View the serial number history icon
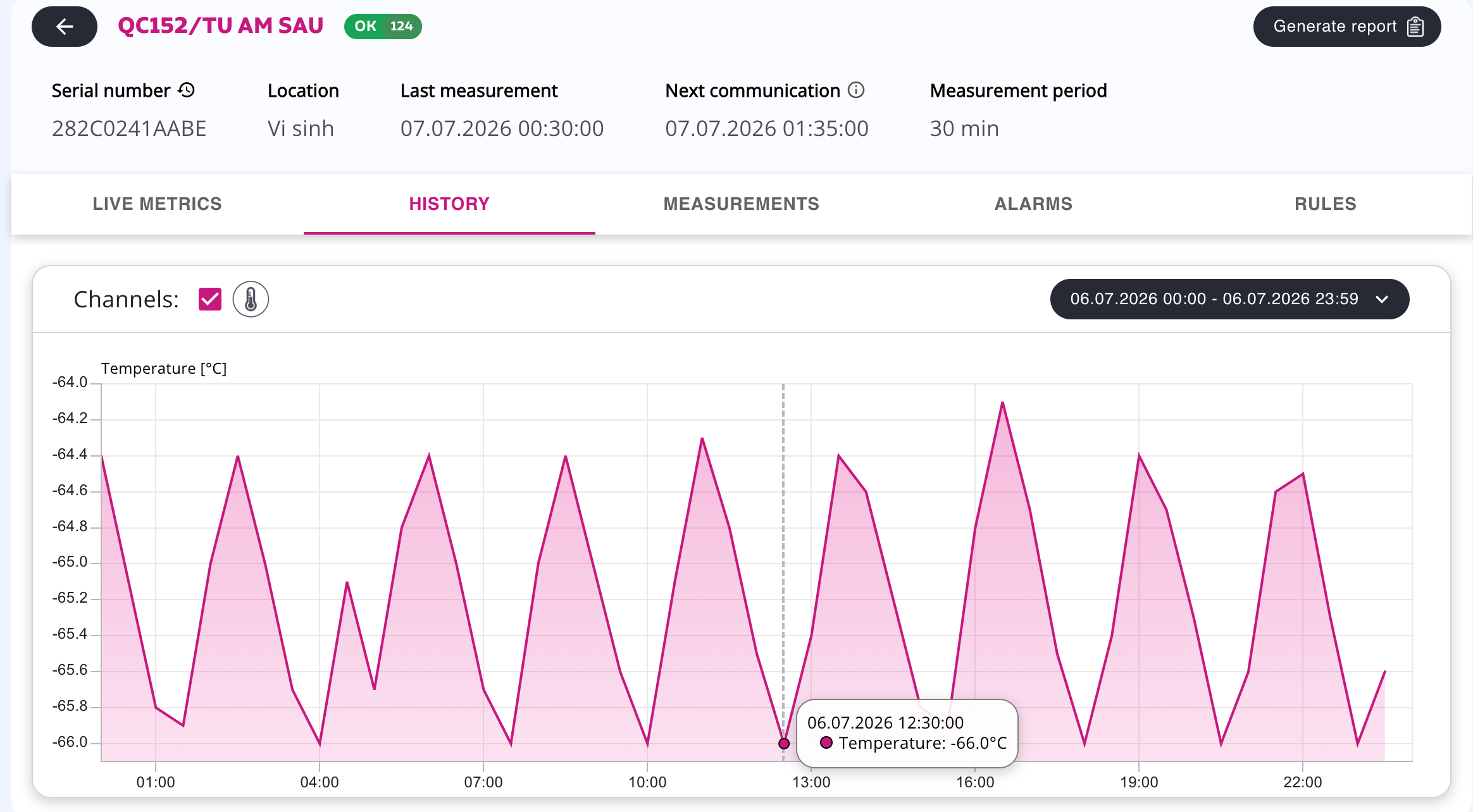 pos(186,90)
